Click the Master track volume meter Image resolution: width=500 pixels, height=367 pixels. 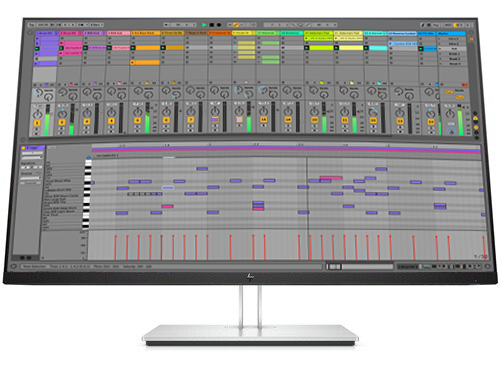coord(460,120)
